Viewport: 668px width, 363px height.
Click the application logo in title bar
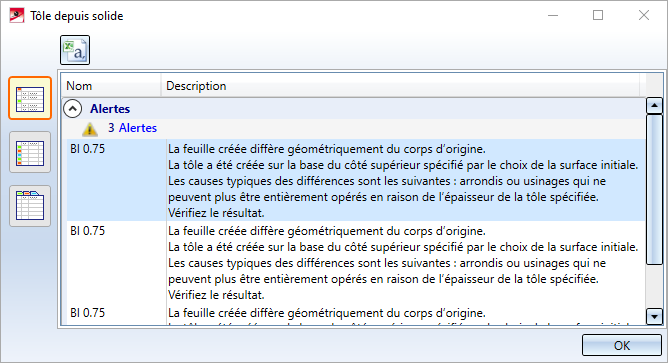point(17,16)
